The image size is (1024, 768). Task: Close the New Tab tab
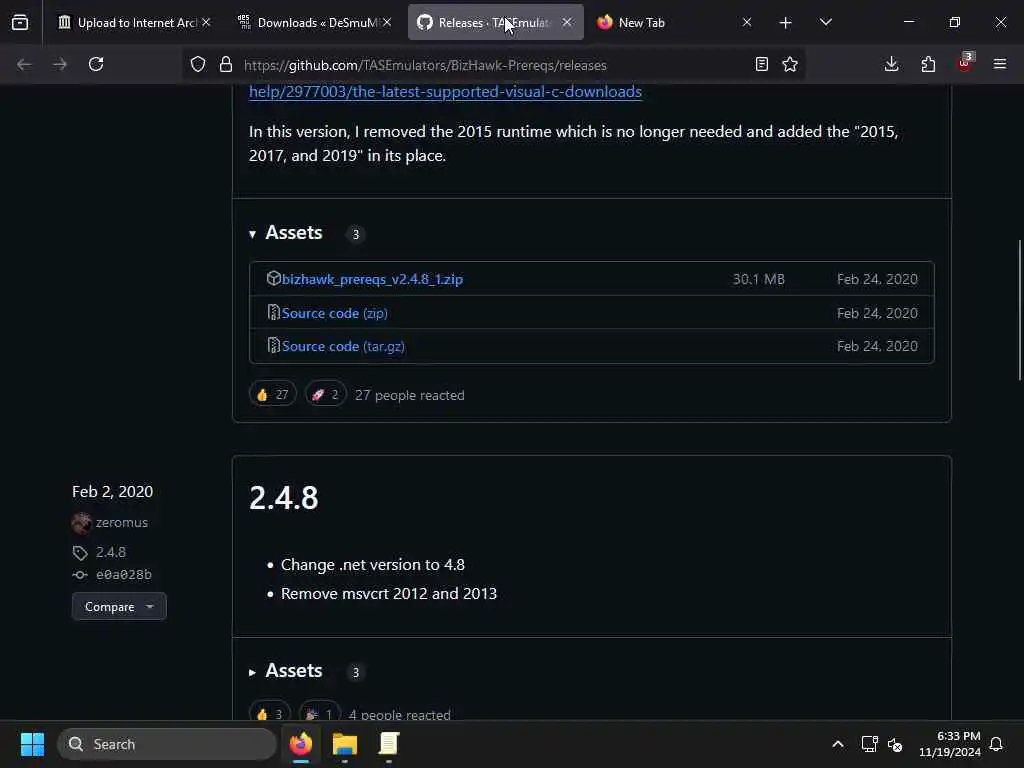[746, 22]
